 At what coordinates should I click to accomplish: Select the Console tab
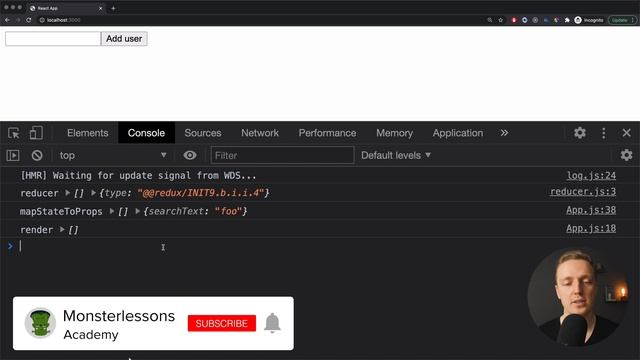[146, 133]
